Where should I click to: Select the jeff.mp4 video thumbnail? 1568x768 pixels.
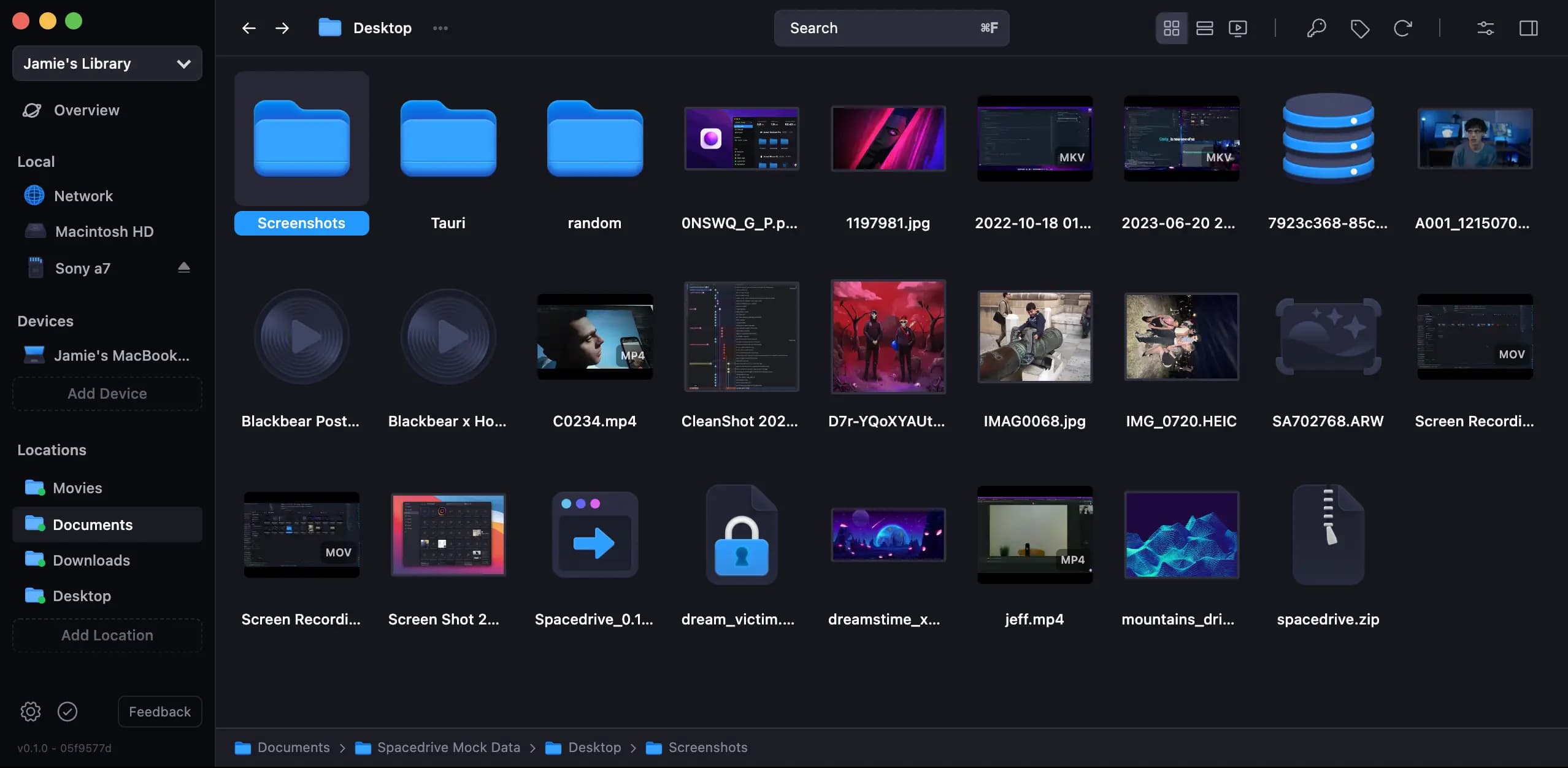1034,535
